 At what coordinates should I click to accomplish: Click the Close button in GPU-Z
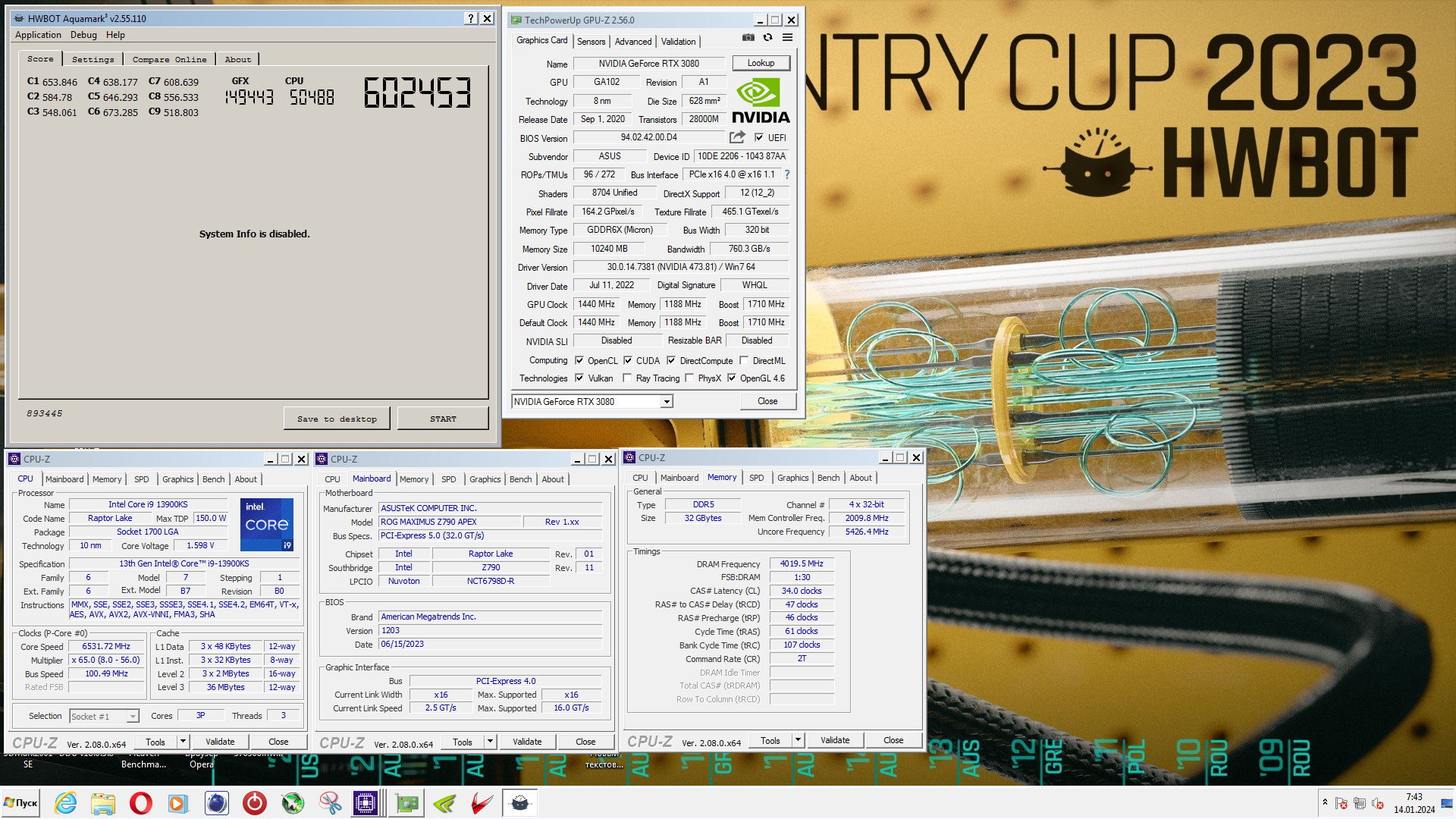tap(767, 401)
